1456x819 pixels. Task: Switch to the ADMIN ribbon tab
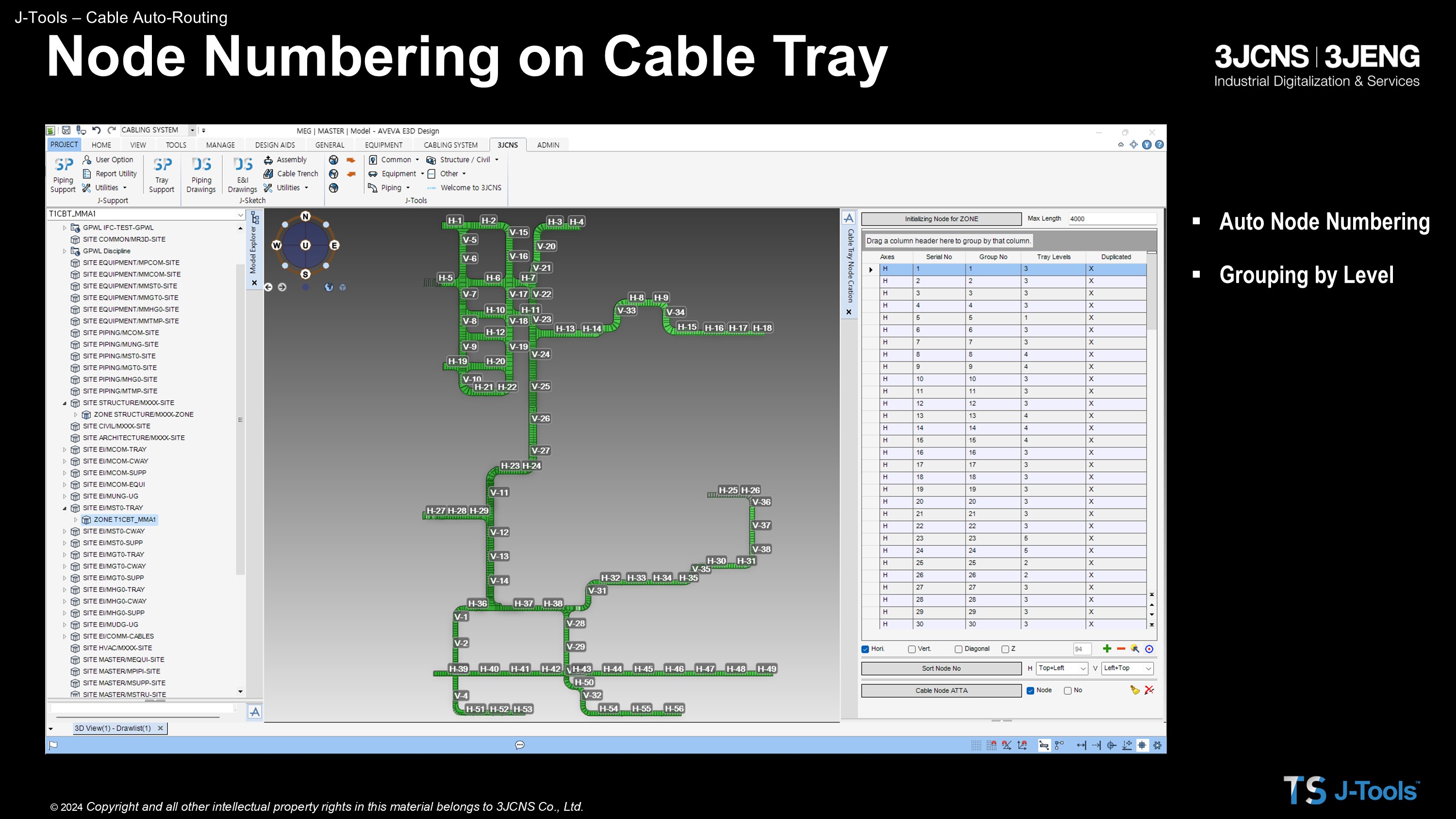tap(547, 145)
